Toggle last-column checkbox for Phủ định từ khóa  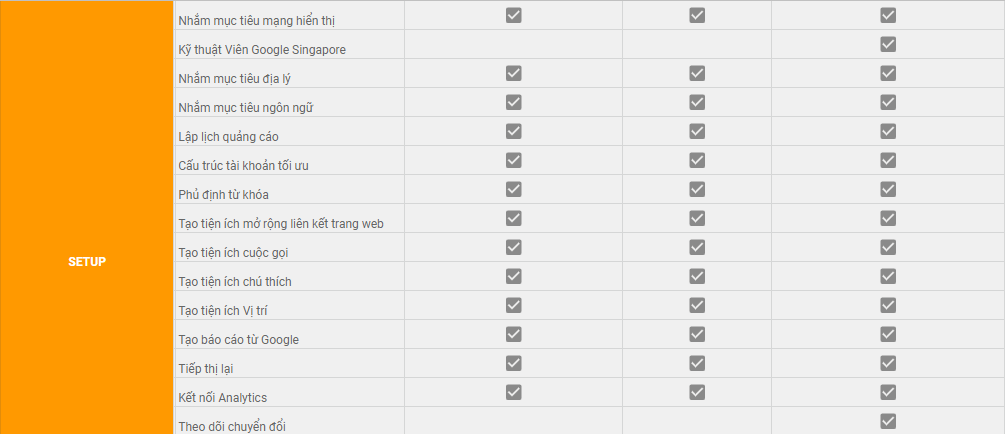(888, 189)
